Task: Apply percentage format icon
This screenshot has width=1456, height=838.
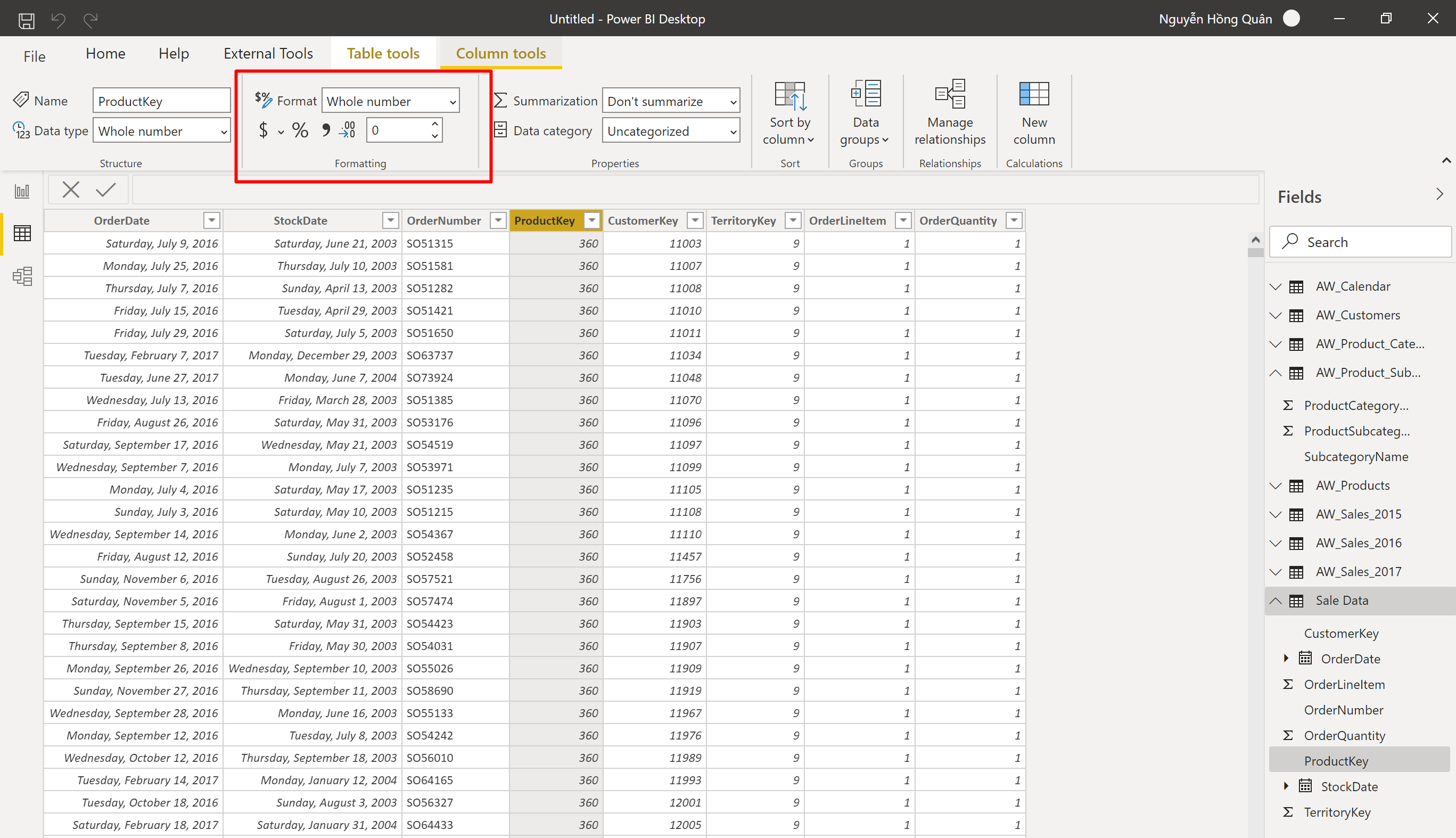Action: click(x=300, y=130)
